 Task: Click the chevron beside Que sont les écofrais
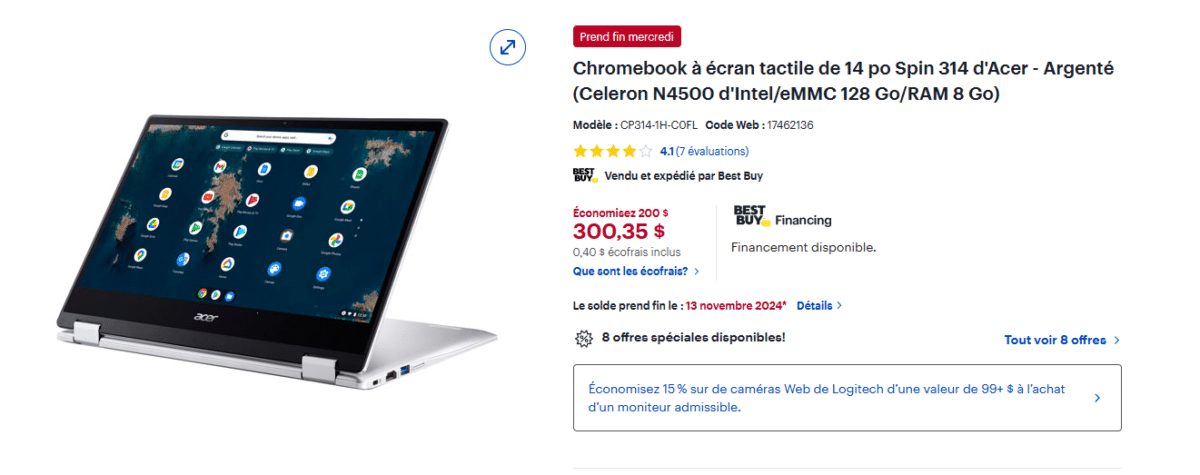point(696,271)
